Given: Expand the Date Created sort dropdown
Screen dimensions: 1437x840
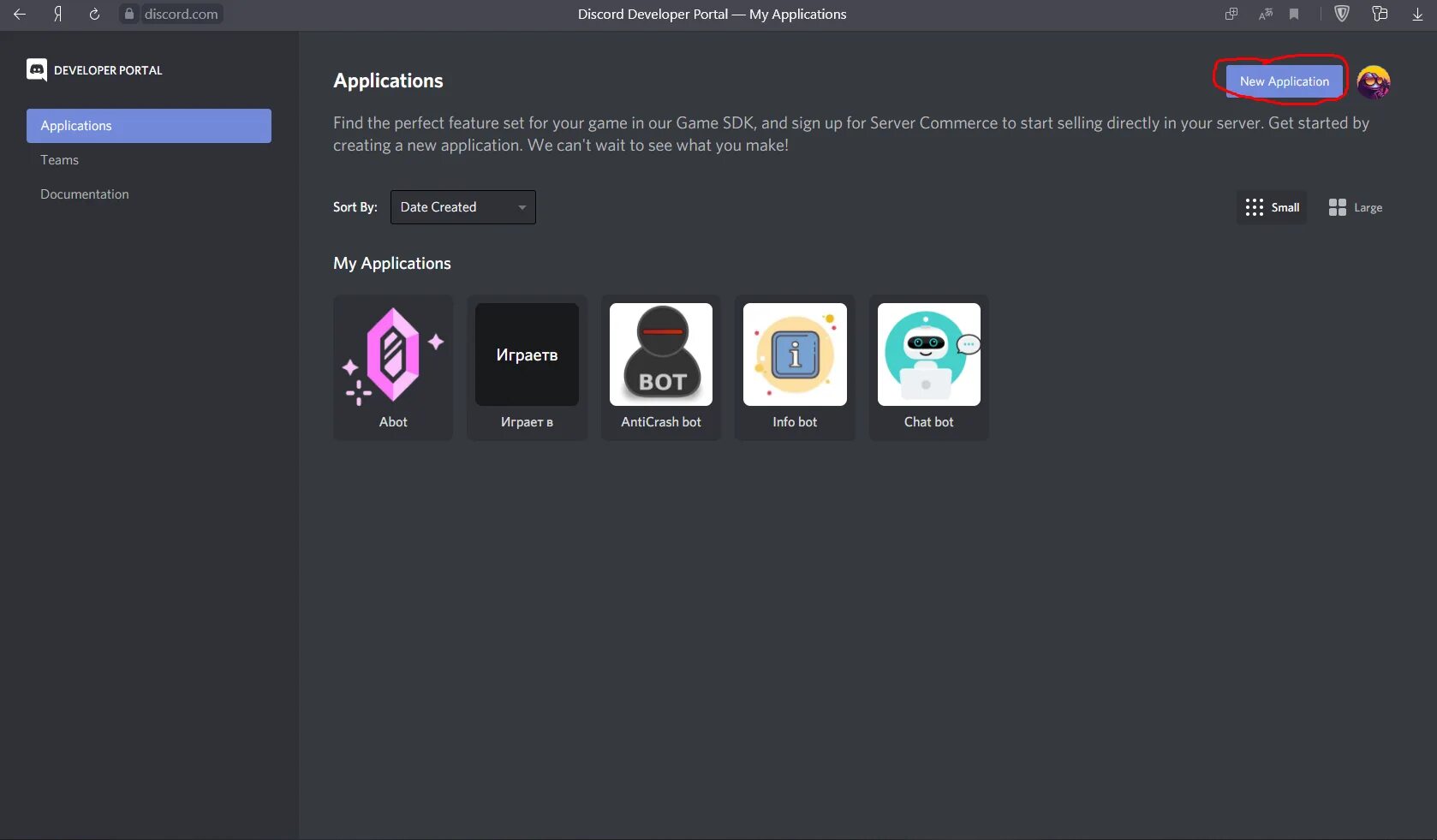Looking at the screenshot, I should coord(463,207).
